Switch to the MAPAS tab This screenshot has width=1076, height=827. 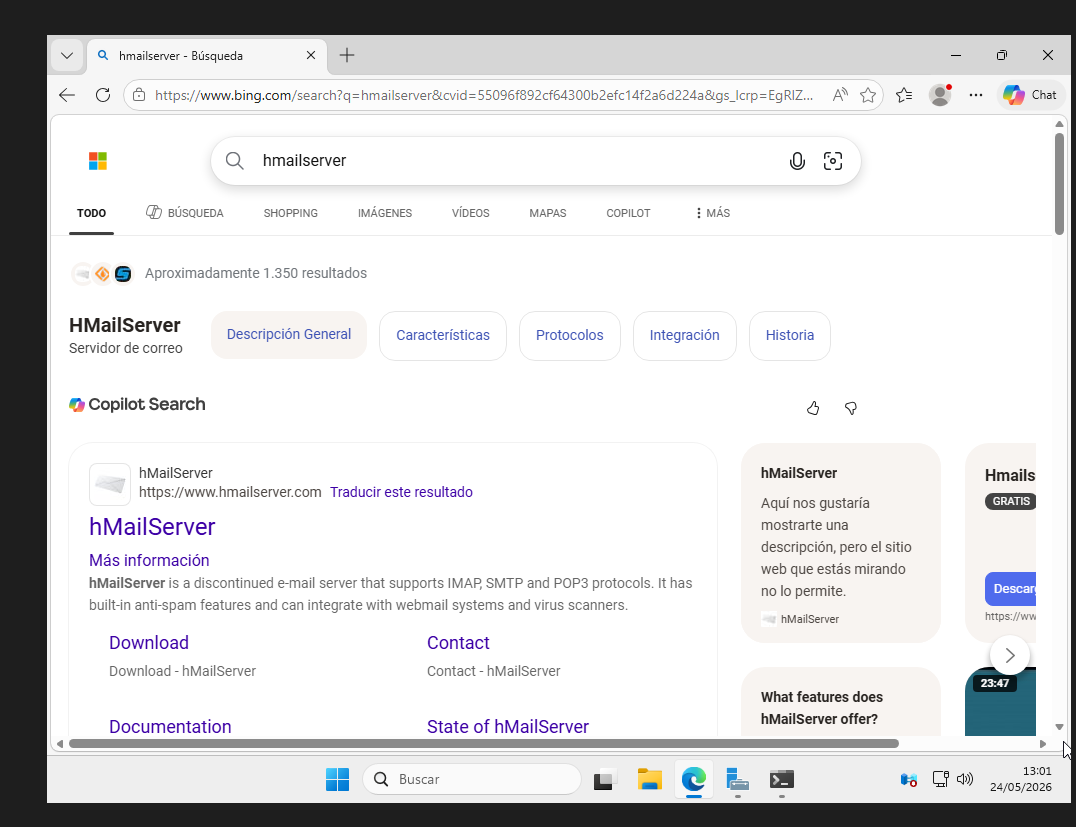pyautogui.click(x=548, y=213)
